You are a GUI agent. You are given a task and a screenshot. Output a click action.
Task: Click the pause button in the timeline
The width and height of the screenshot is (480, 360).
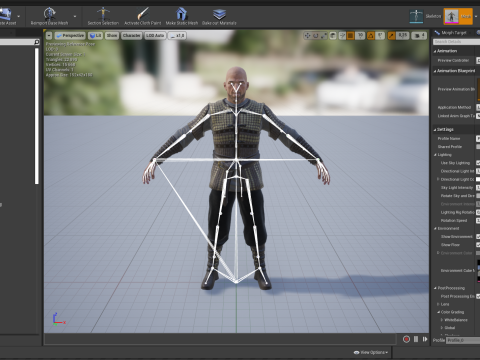416,339
